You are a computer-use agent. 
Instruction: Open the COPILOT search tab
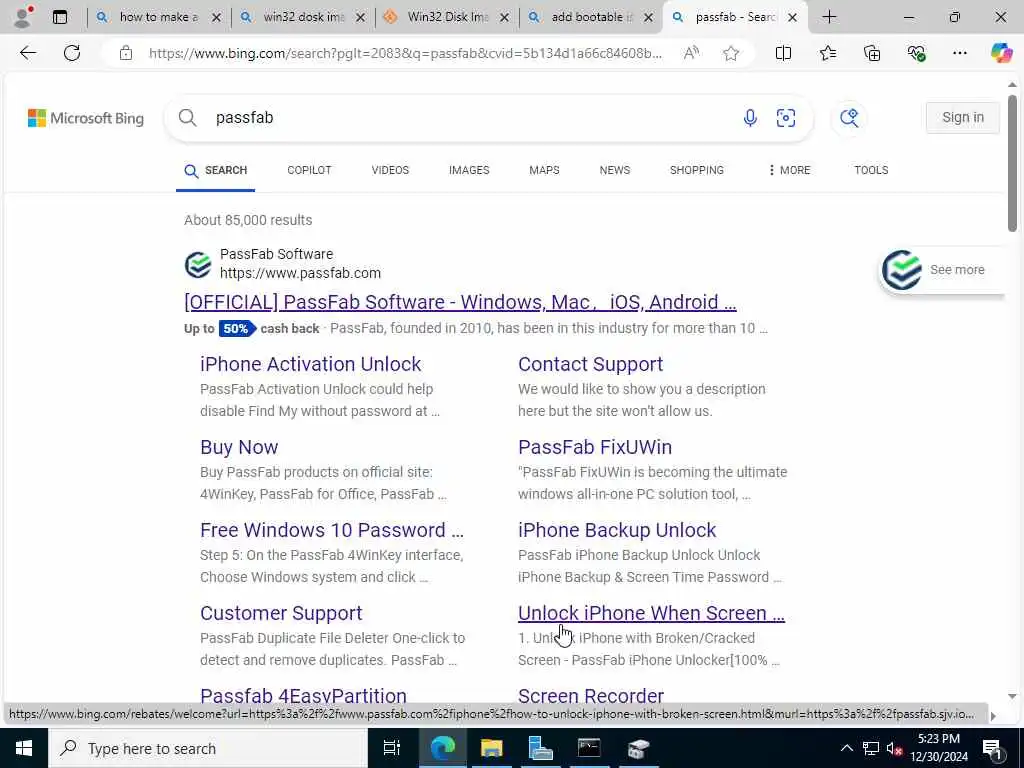tap(310, 170)
